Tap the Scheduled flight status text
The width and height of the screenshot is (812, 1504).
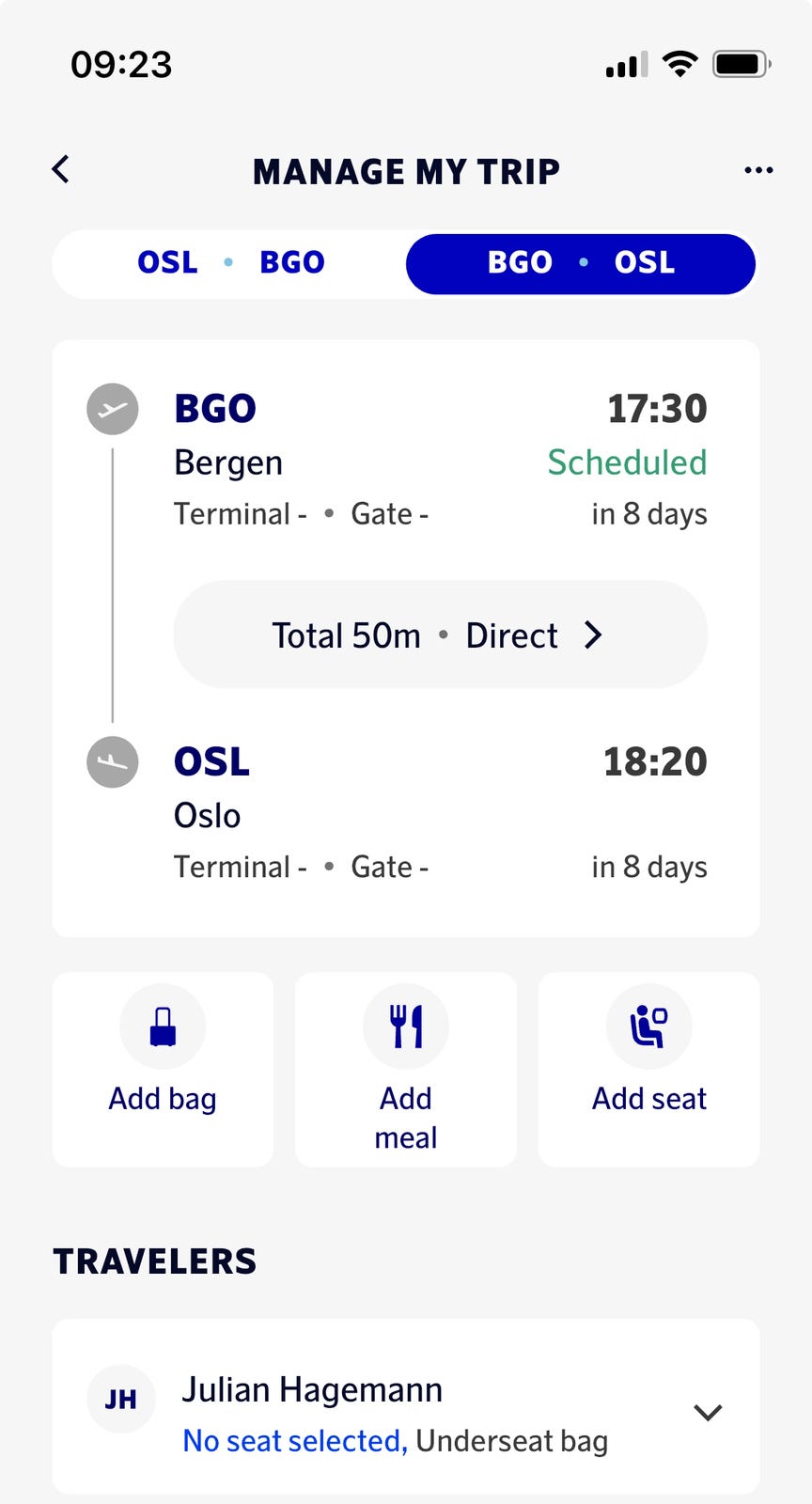627,462
